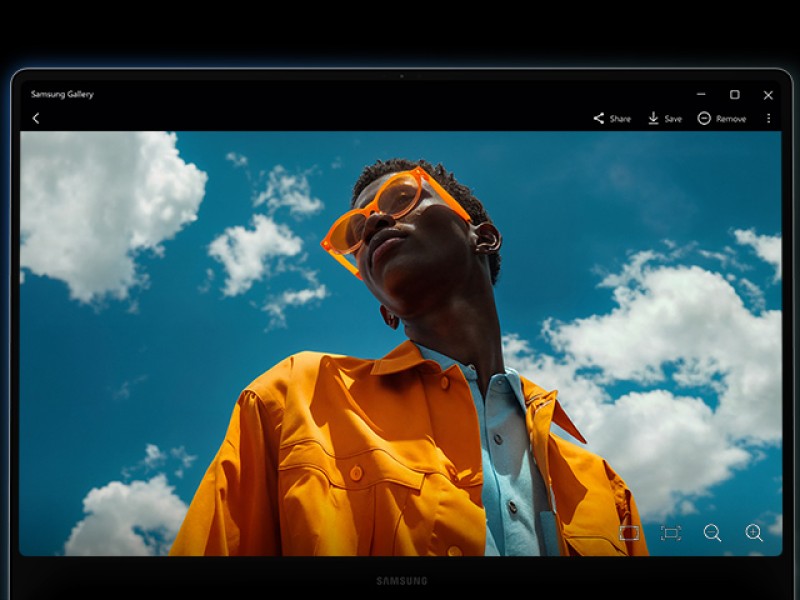Click the plain rectangle view icon
The width and height of the screenshot is (800, 600).
click(x=629, y=533)
